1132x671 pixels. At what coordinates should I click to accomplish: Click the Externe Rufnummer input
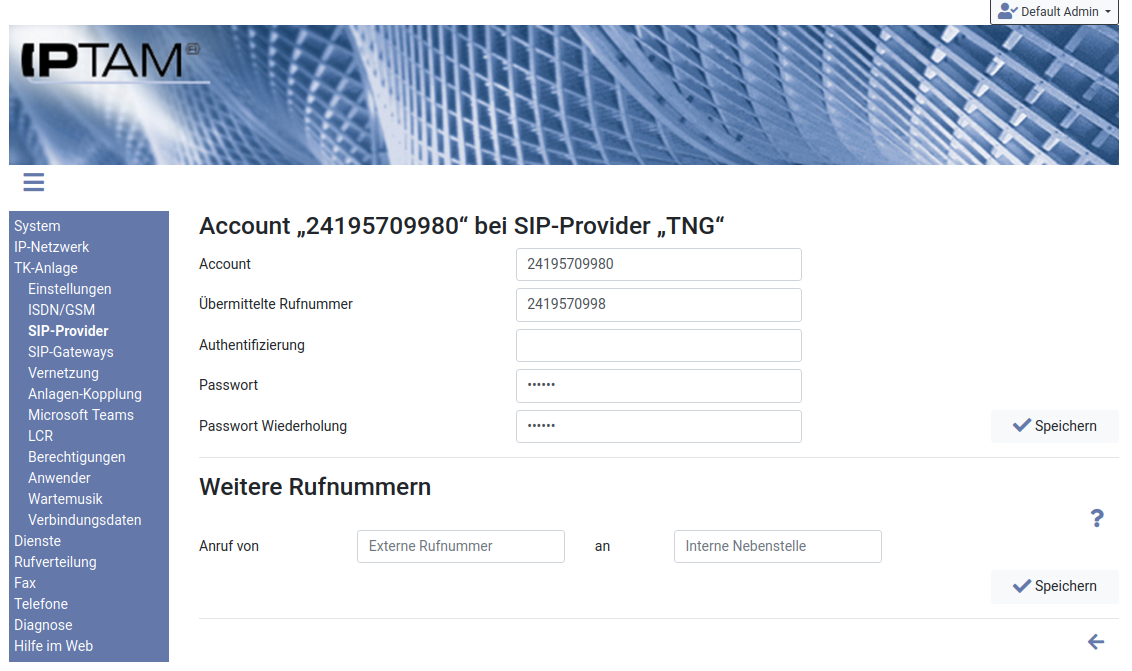click(460, 546)
